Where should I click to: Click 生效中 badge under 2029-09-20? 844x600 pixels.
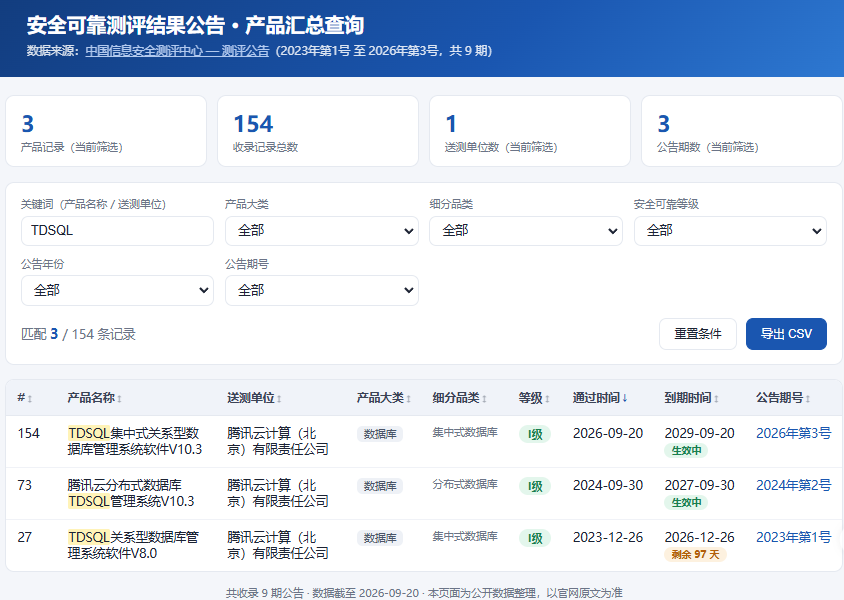point(686,450)
